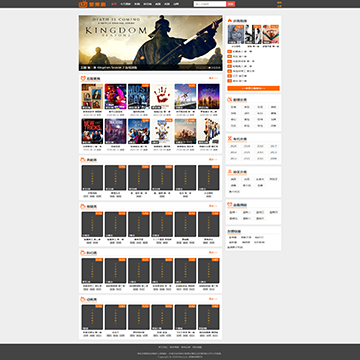
Task: Click the first year tag in the year panel
Action: (x=233, y=146)
